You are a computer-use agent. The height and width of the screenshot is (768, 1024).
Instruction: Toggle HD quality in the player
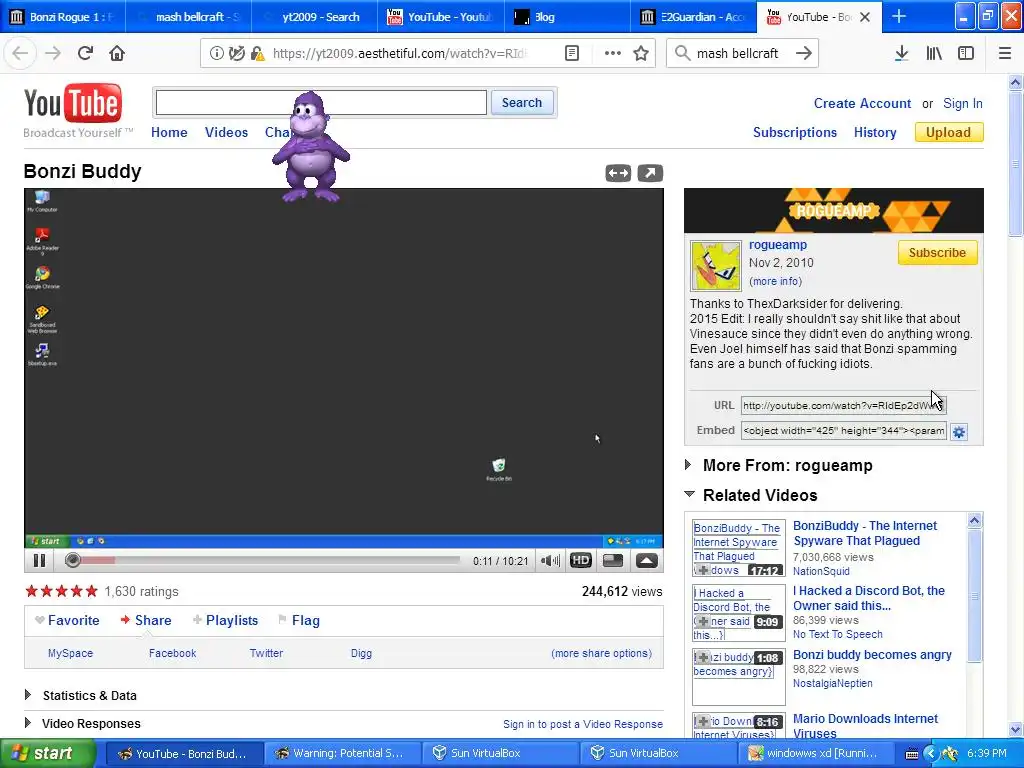(x=581, y=560)
